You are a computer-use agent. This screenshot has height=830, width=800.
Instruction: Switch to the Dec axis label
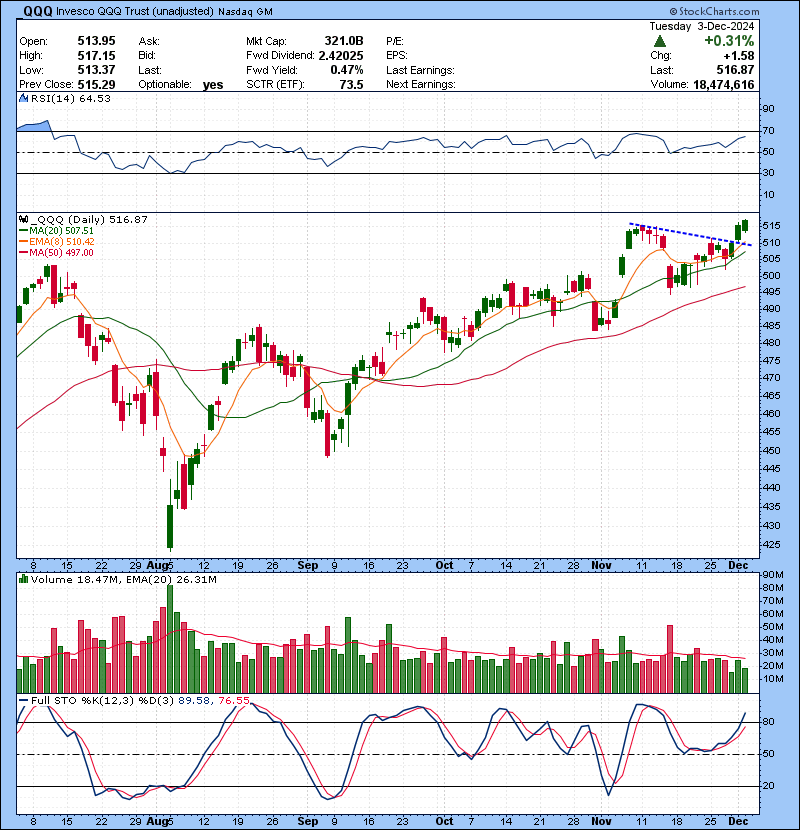pos(741,565)
